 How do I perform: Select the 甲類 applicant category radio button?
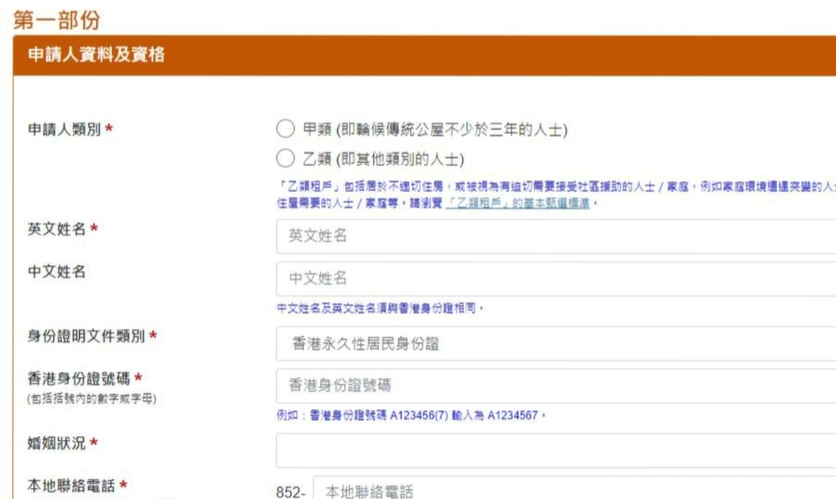[285, 130]
